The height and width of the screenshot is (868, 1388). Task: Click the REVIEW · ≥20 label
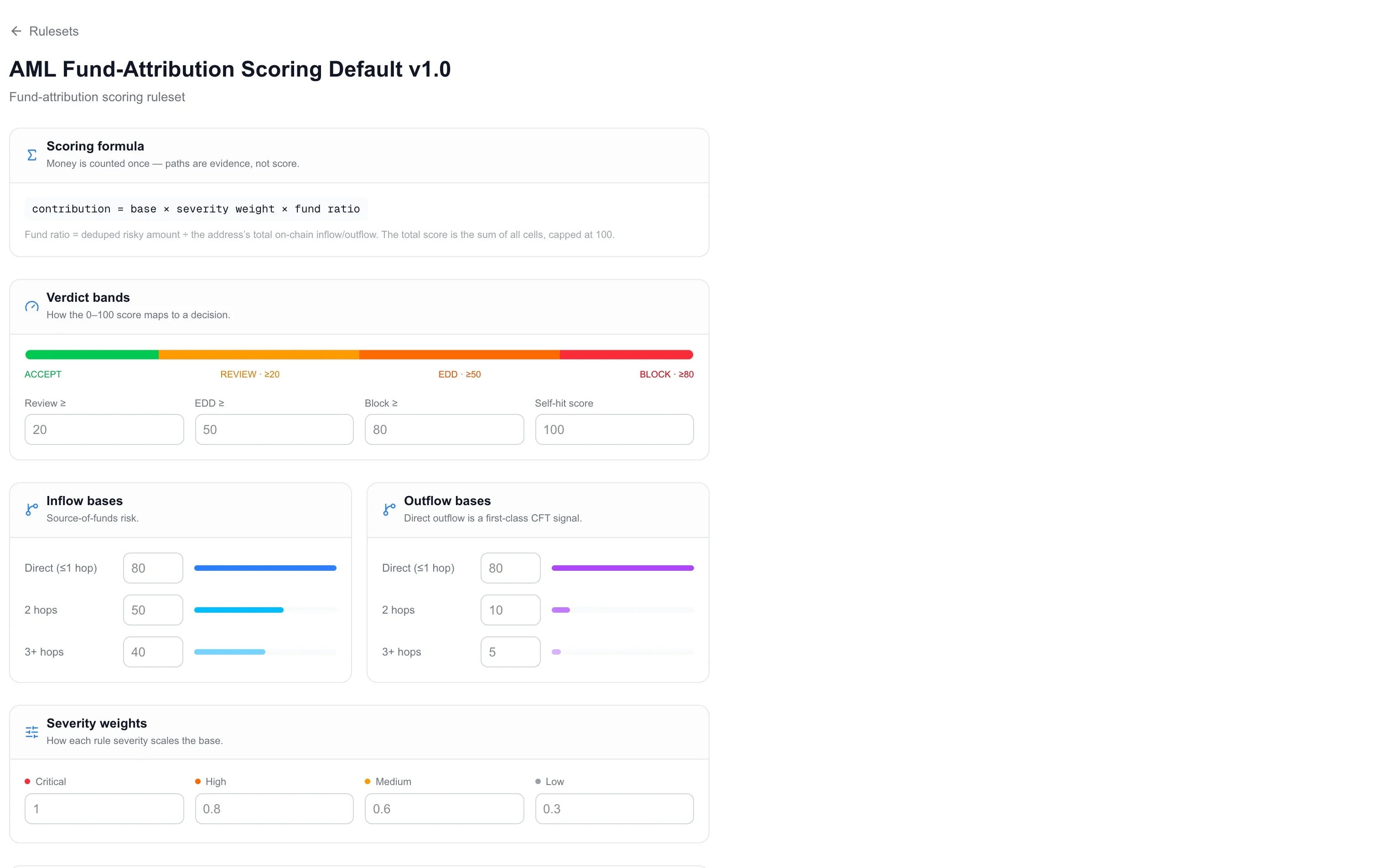tap(250, 374)
